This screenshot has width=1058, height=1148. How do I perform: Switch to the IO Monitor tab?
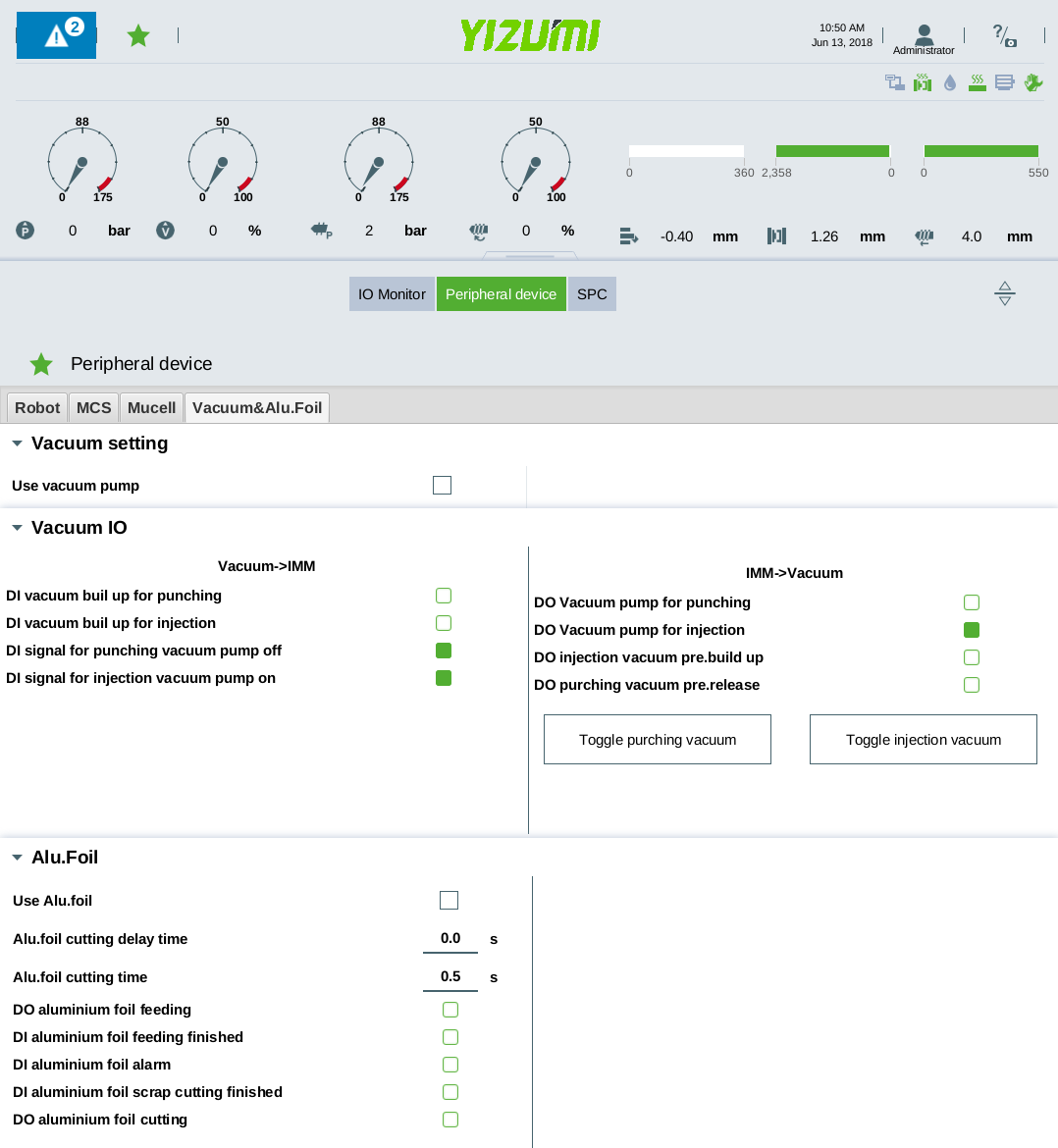pos(392,294)
